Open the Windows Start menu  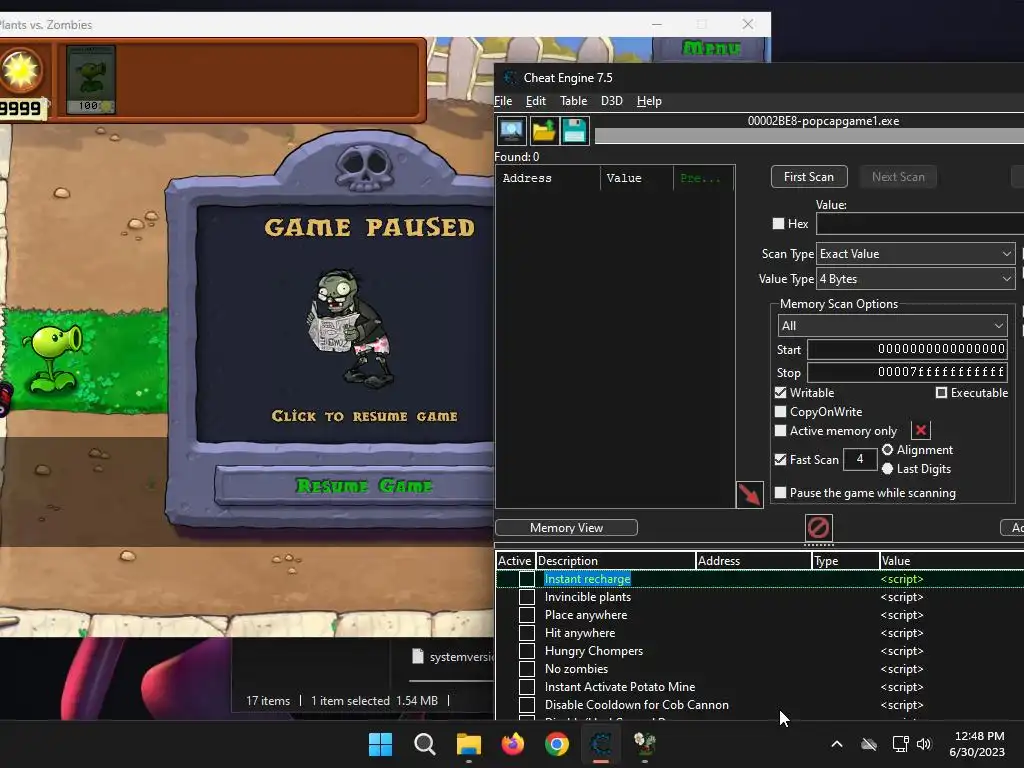(x=380, y=744)
